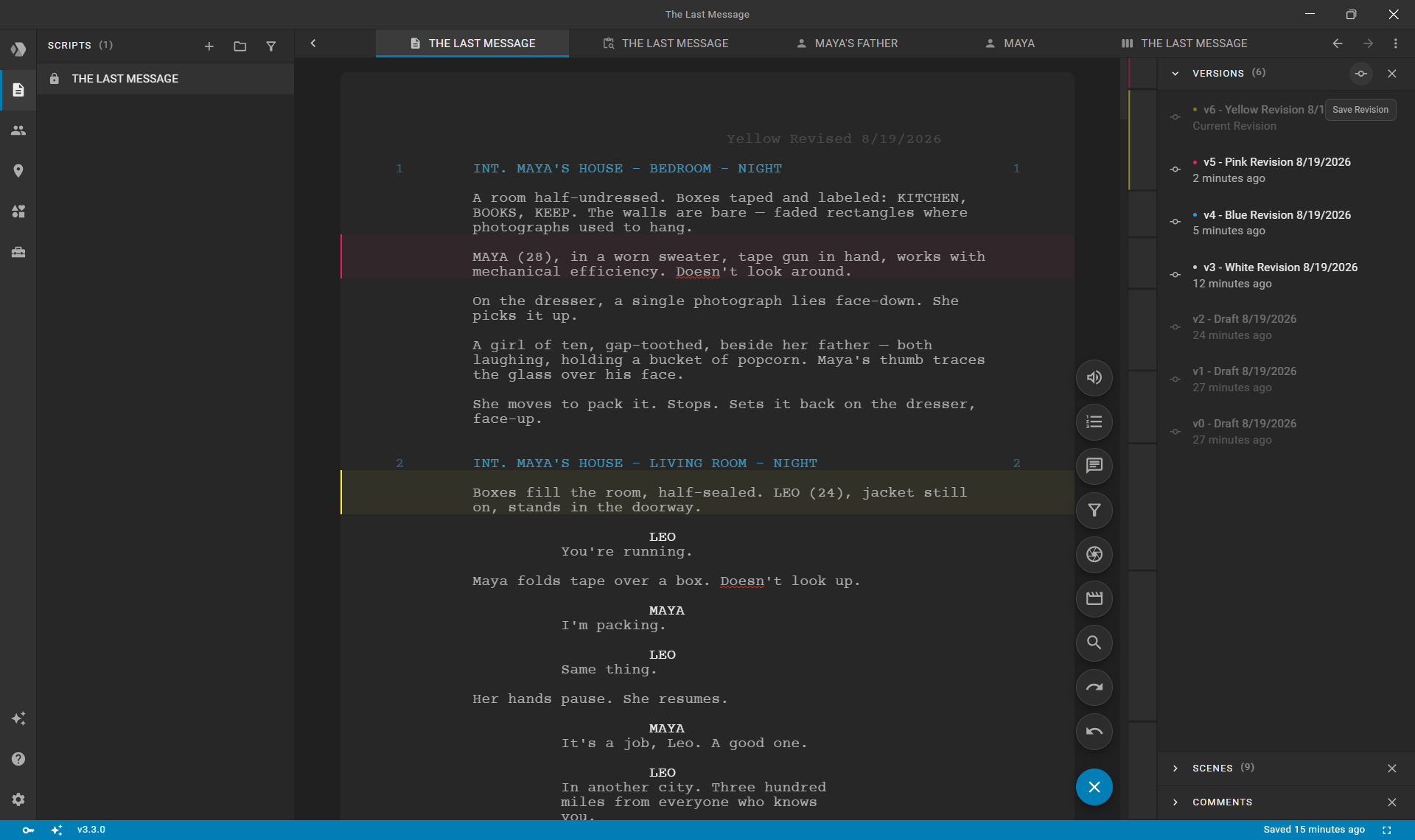
Task: Click the app logo at top left
Action: tap(18, 49)
